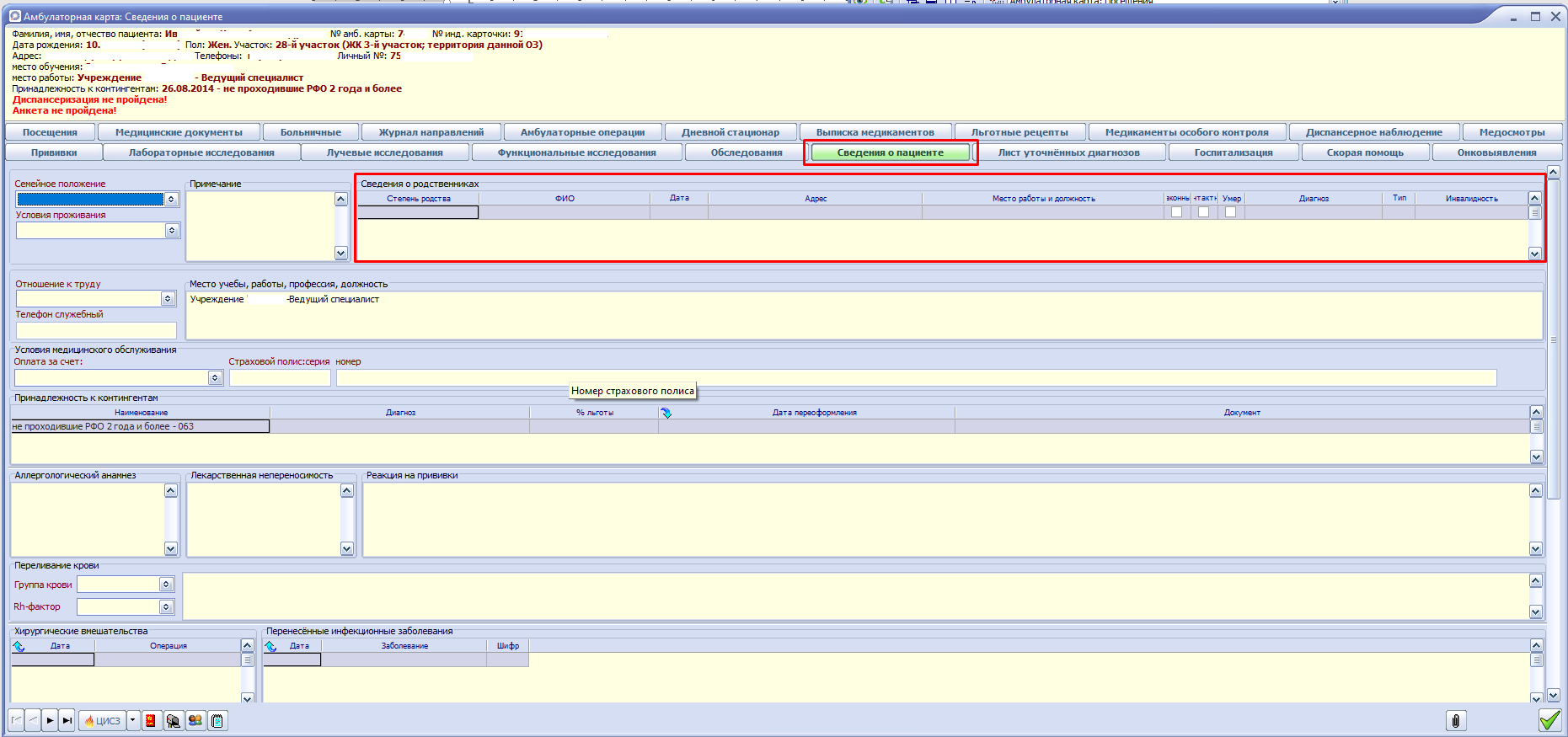Click the mailbox icon in bottom toolbar
The height and width of the screenshot is (737, 1568).
coord(174,721)
